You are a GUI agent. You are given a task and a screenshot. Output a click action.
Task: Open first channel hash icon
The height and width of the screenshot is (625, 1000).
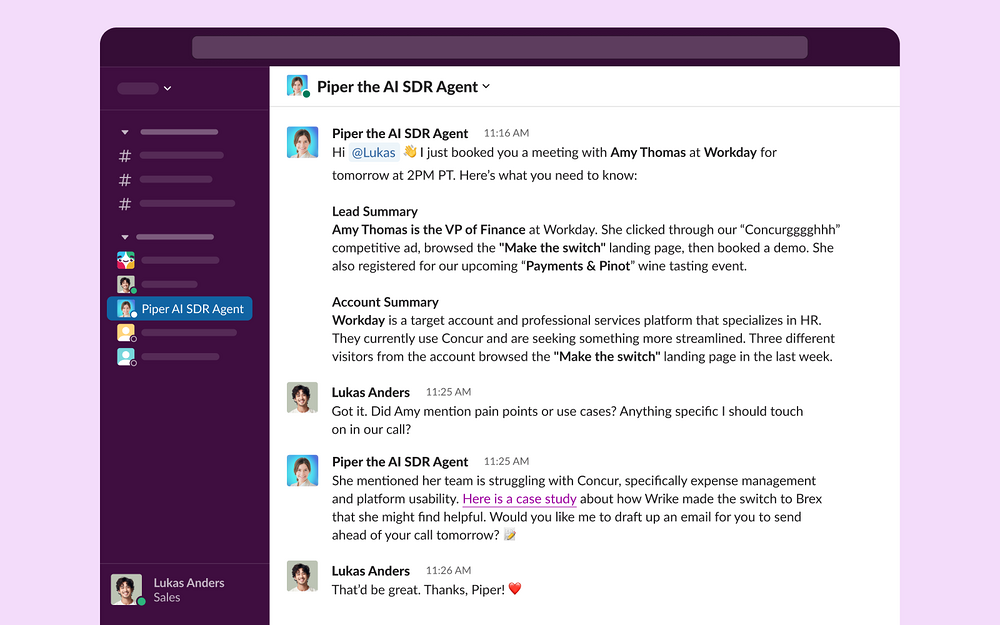click(125, 156)
